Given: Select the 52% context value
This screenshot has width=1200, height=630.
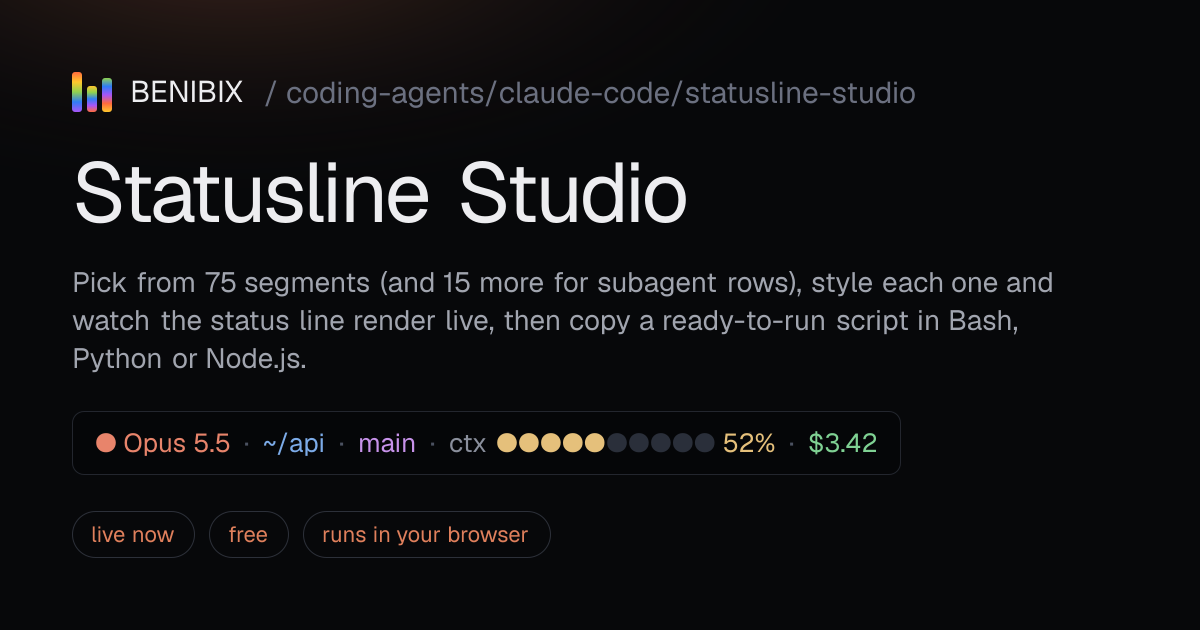Looking at the screenshot, I should click(749, 443).
